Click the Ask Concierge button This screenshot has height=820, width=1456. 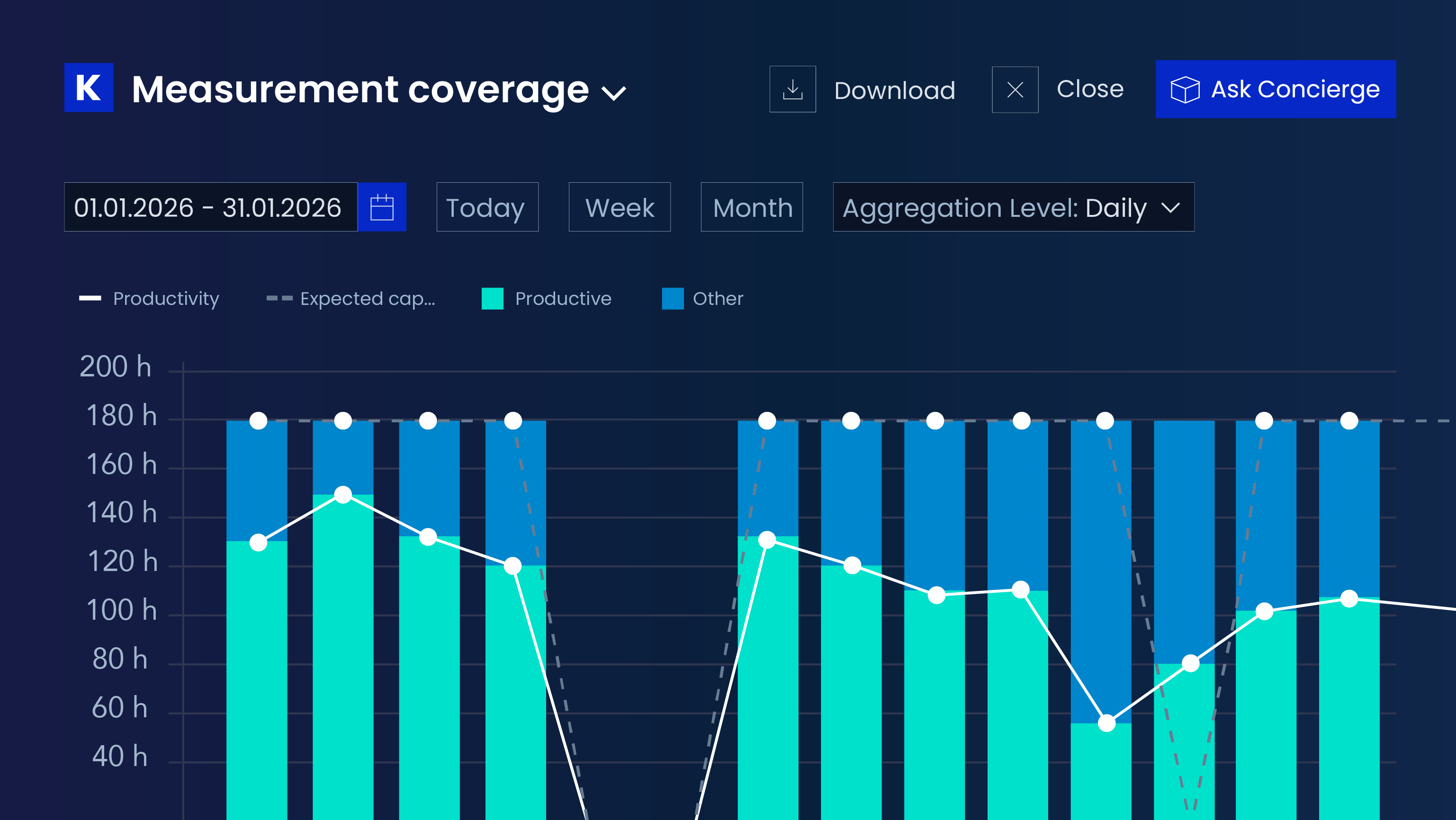pos(1276,89)
